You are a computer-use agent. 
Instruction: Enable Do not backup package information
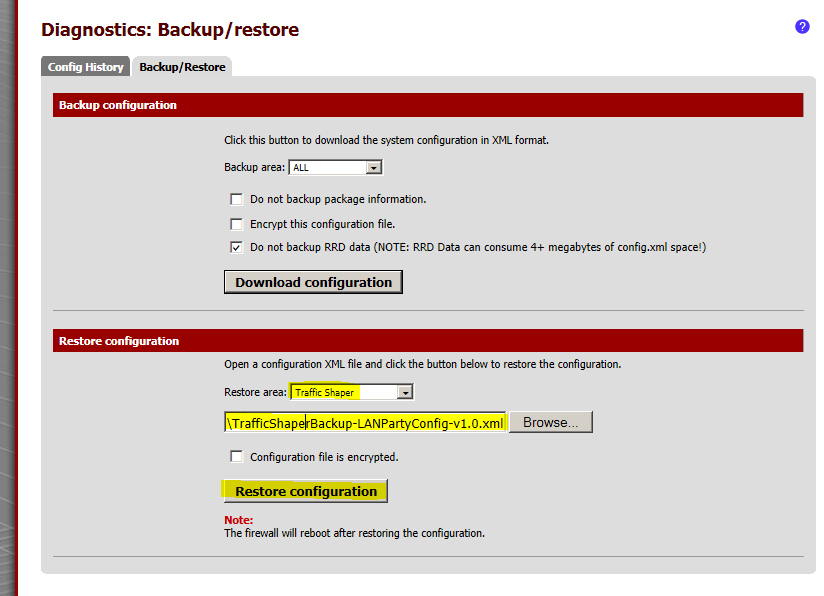237,199
